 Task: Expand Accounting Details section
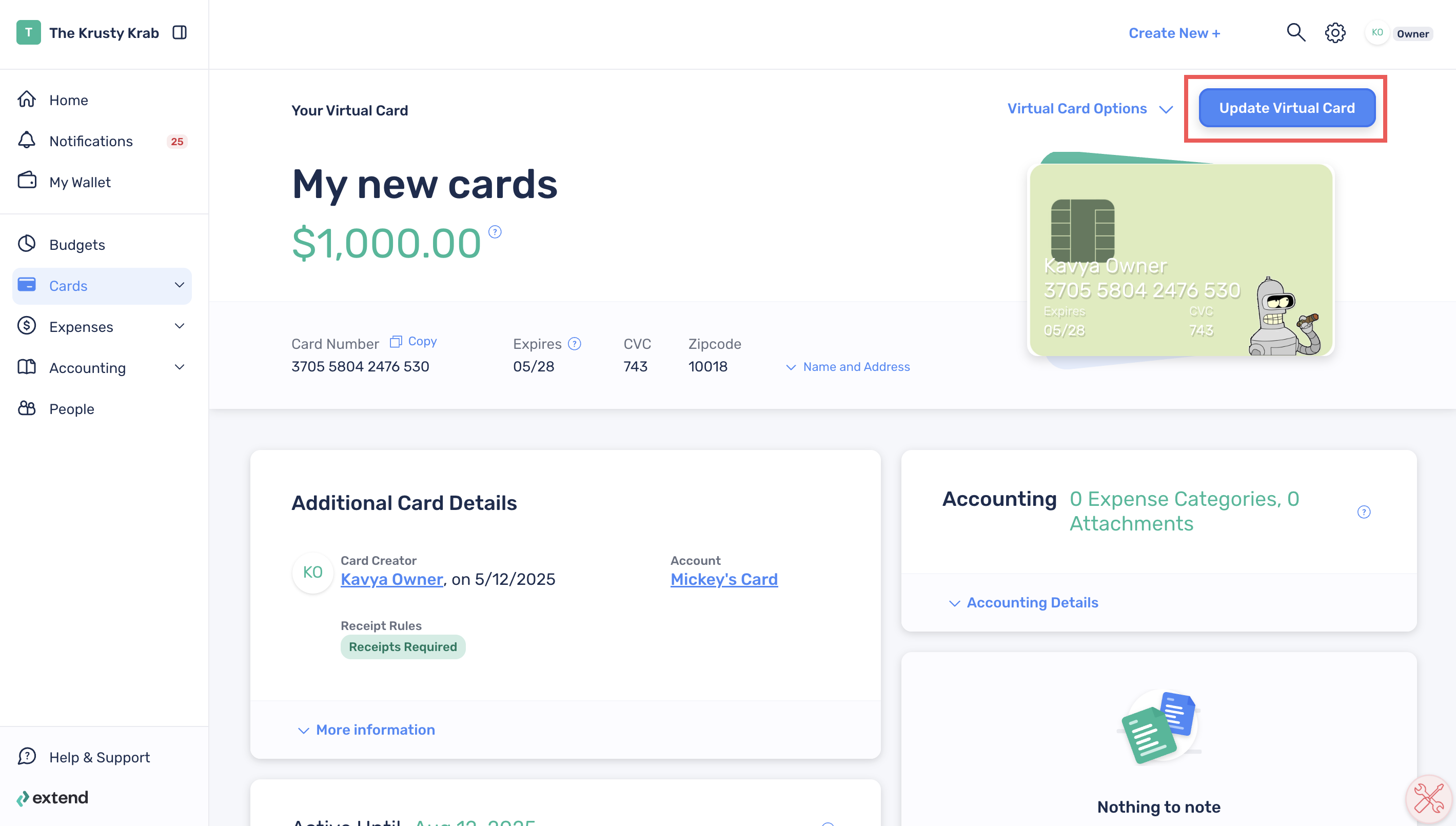click(x=1023, y=602)
